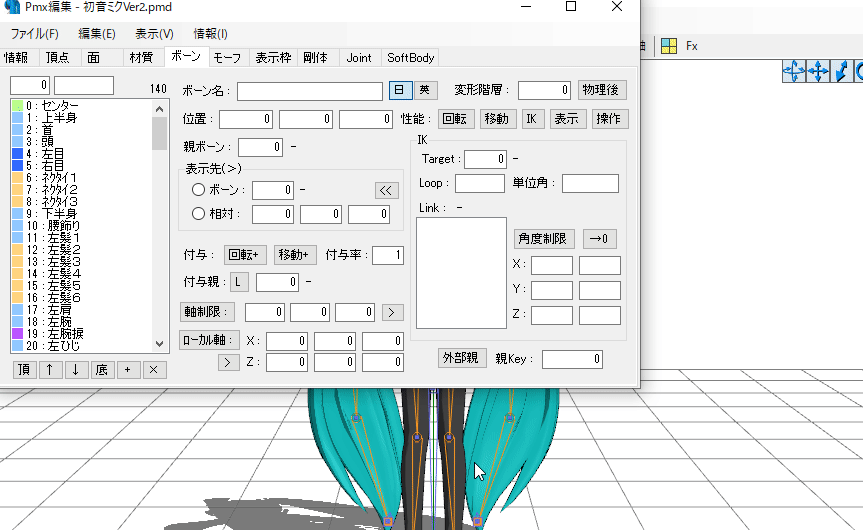The image size is (863, 530).
Task: Toggle the 回転 capability button
Action: click(x=456, y=119)
